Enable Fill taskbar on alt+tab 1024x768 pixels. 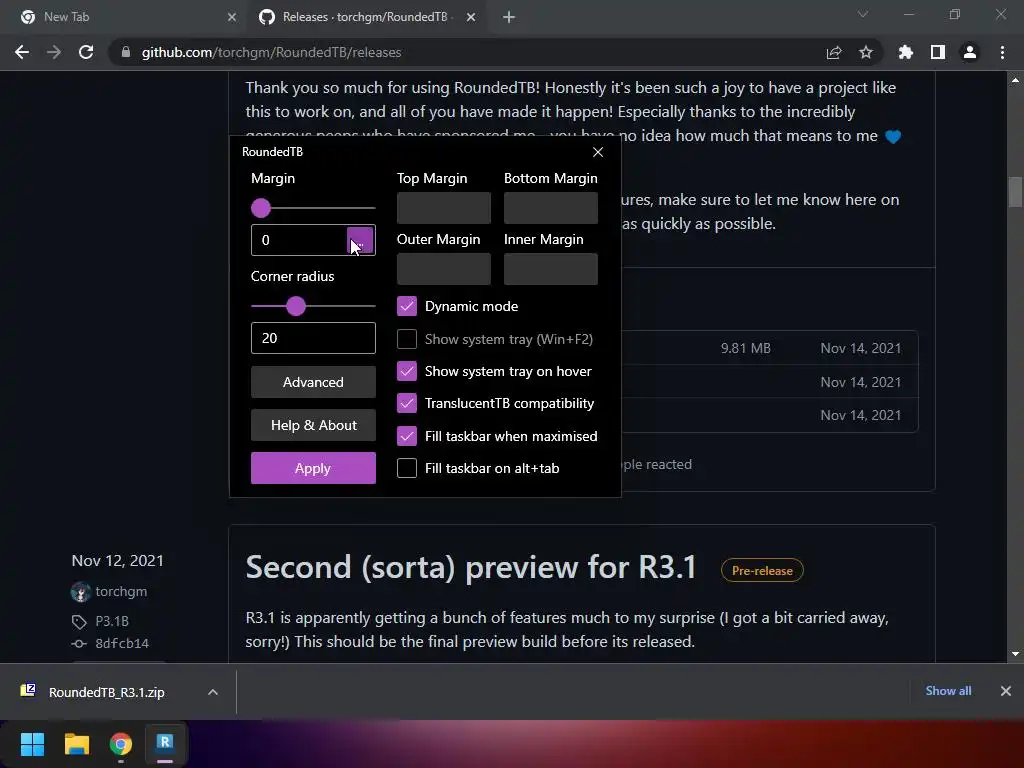click(407, 468)
